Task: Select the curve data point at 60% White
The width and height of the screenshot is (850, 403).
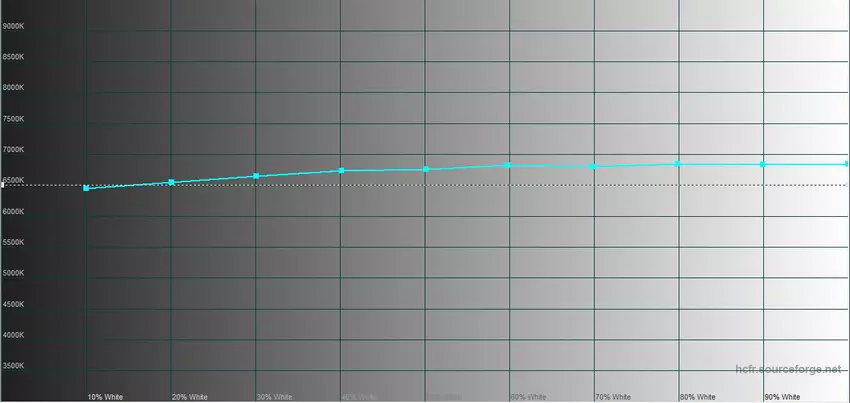Action: pos(509,165)
